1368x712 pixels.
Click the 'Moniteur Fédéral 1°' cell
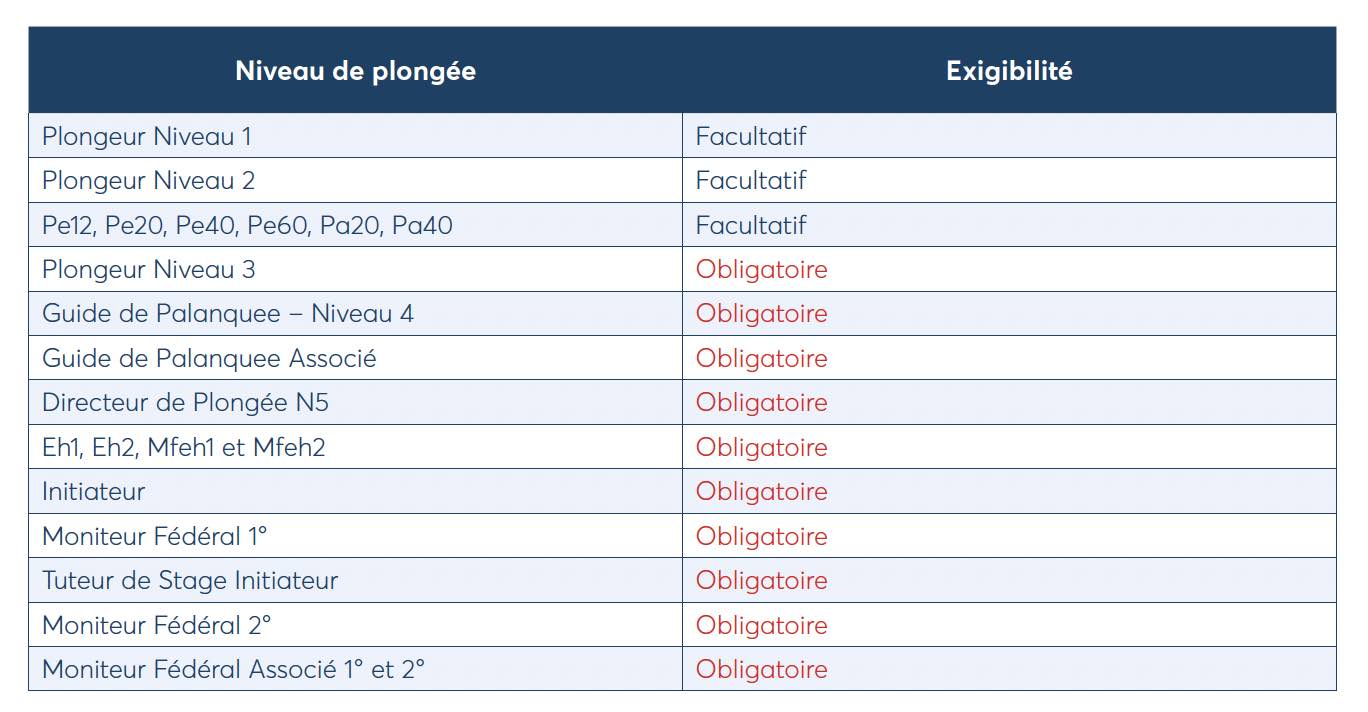click(356, 536)
